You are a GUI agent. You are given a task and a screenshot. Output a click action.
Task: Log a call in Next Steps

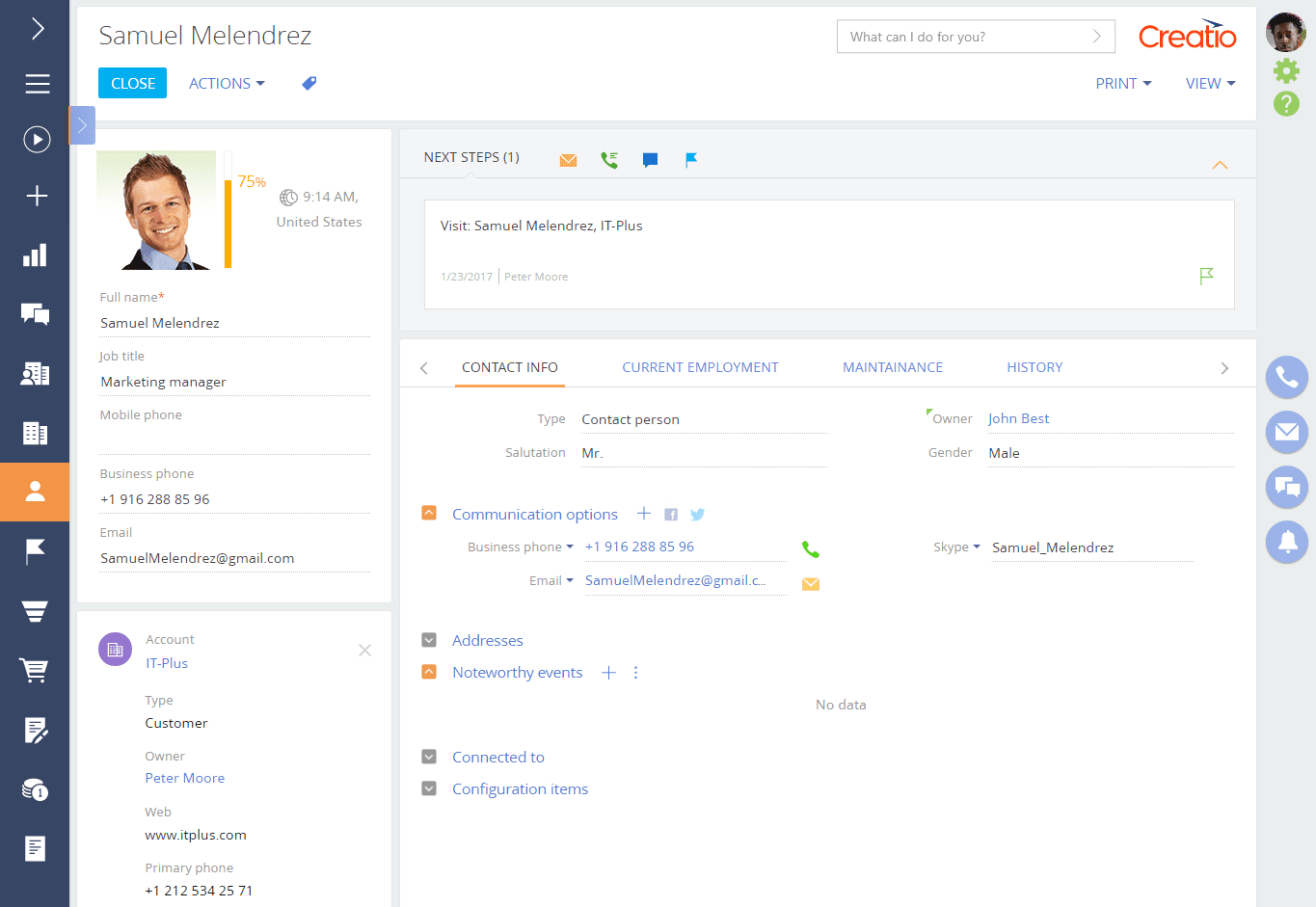tap(609, 160)
